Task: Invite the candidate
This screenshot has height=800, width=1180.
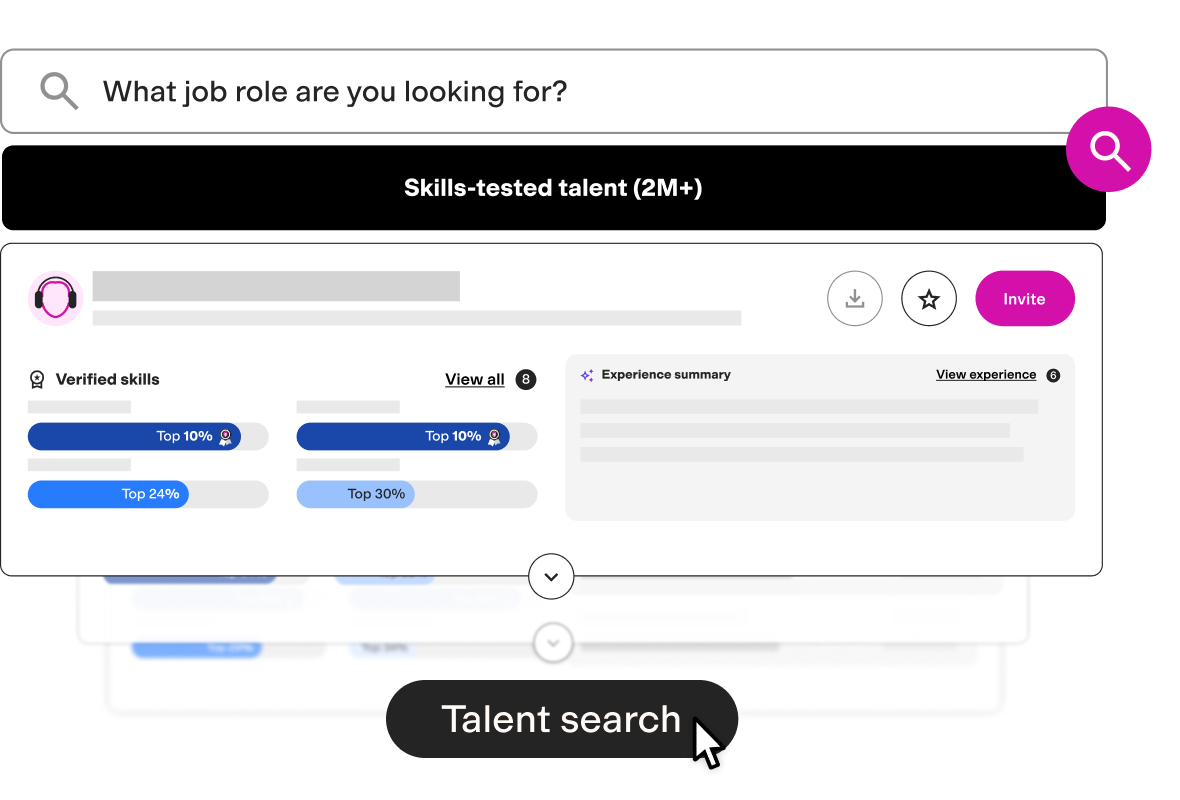Action: click(1024, 298)
